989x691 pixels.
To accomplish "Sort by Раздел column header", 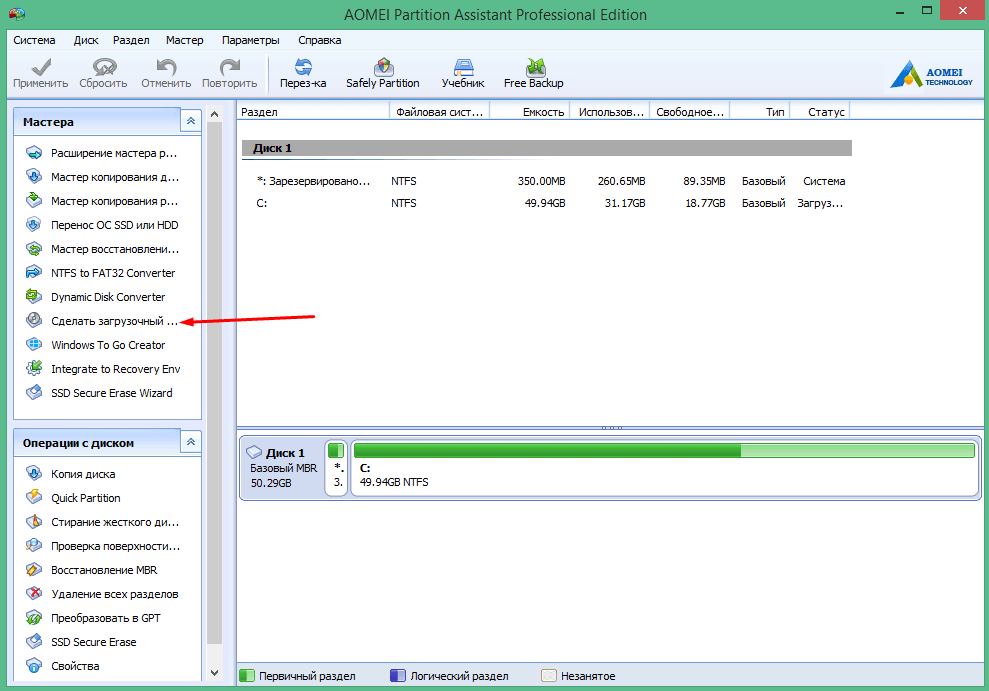I will tap(313, 112).
